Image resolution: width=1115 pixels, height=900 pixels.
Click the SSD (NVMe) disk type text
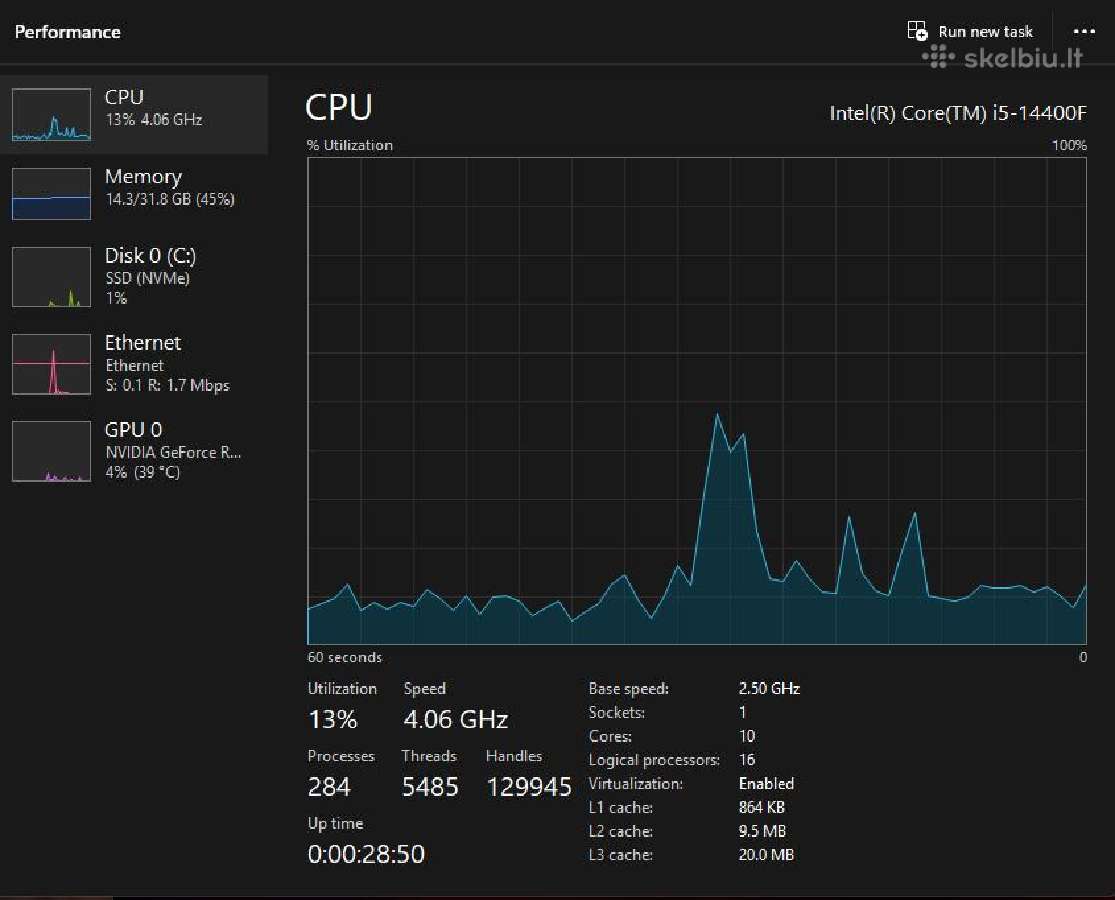(x=147, y=278)
